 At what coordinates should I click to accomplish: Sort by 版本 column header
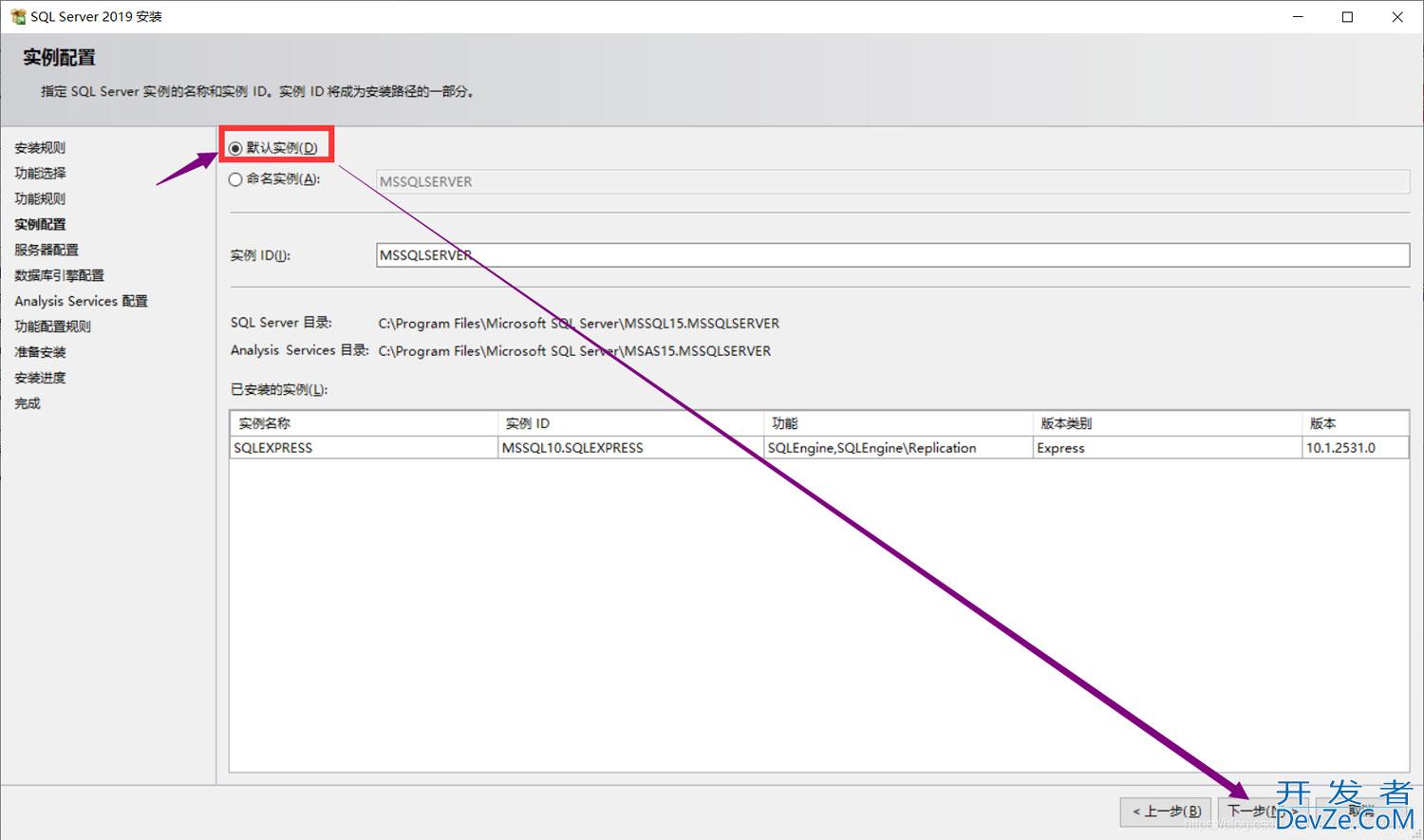click(1356, 423)
